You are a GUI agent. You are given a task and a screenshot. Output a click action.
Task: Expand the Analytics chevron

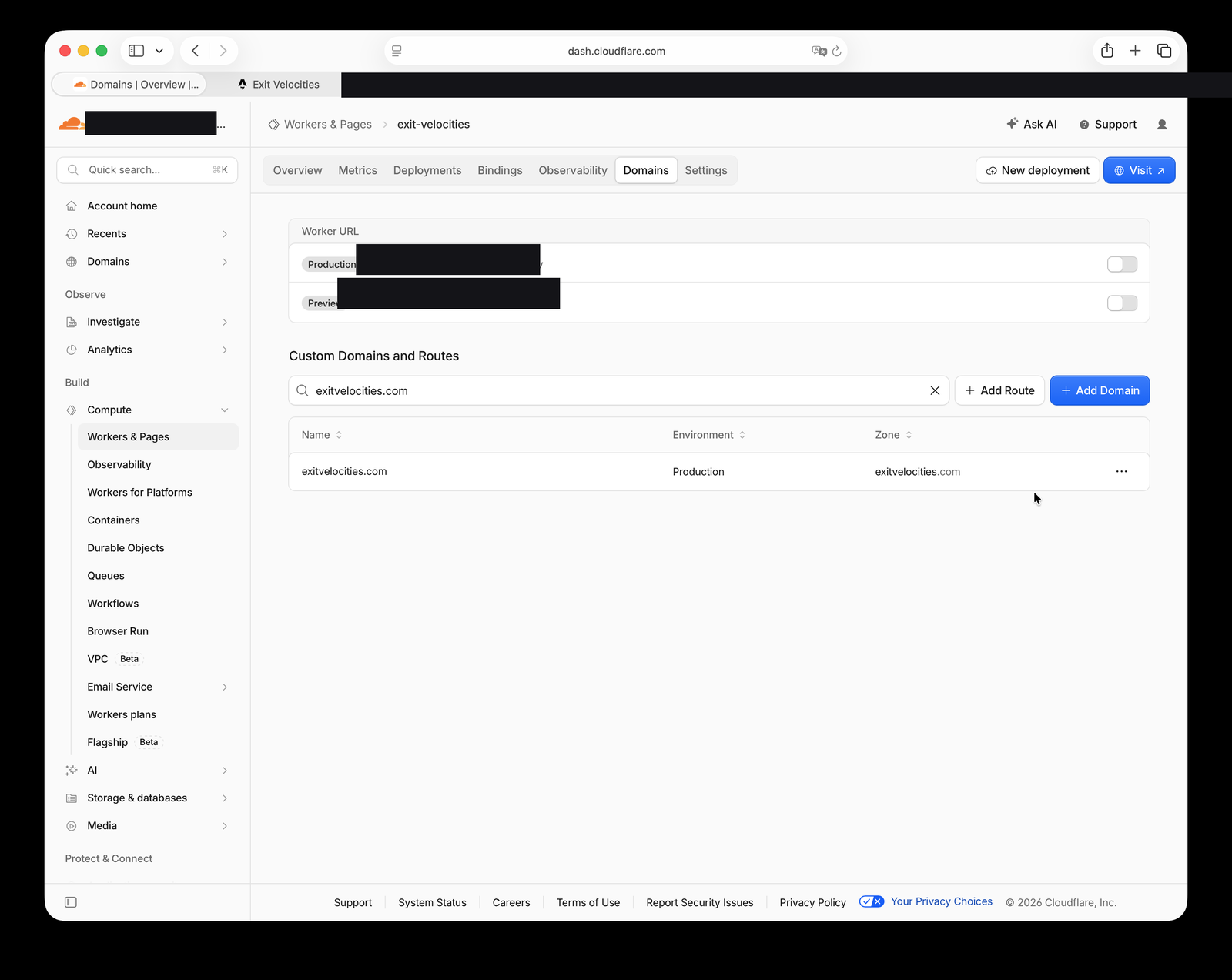(x=225, y=350)
